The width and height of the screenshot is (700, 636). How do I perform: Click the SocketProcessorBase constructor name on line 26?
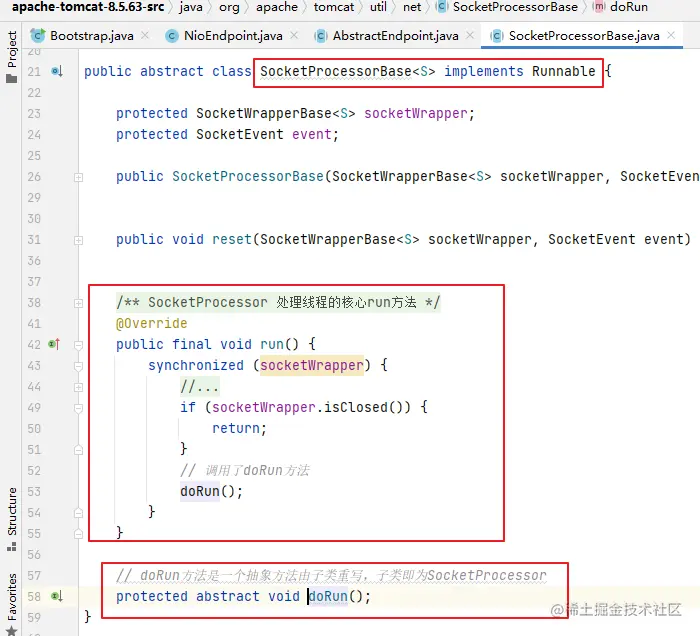coord(248,176)
